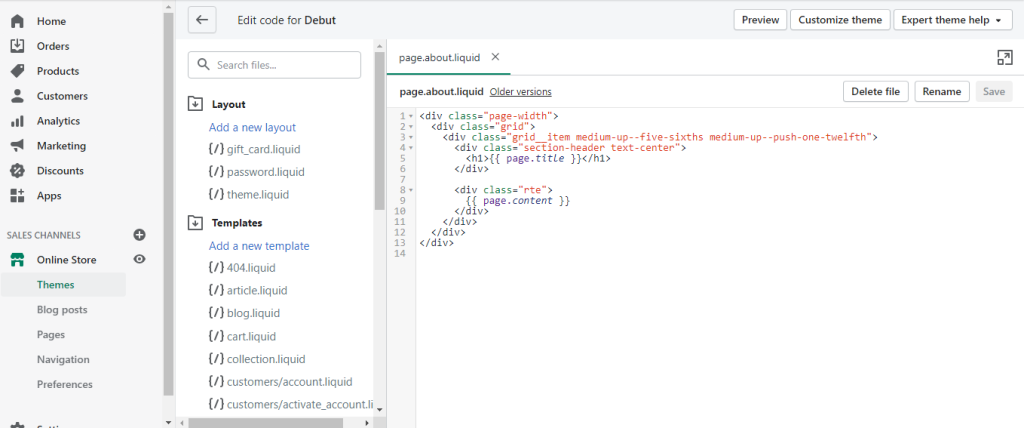Click the Online Store shop icon
The image size is (1024, 428).
[x=18, y=259]
